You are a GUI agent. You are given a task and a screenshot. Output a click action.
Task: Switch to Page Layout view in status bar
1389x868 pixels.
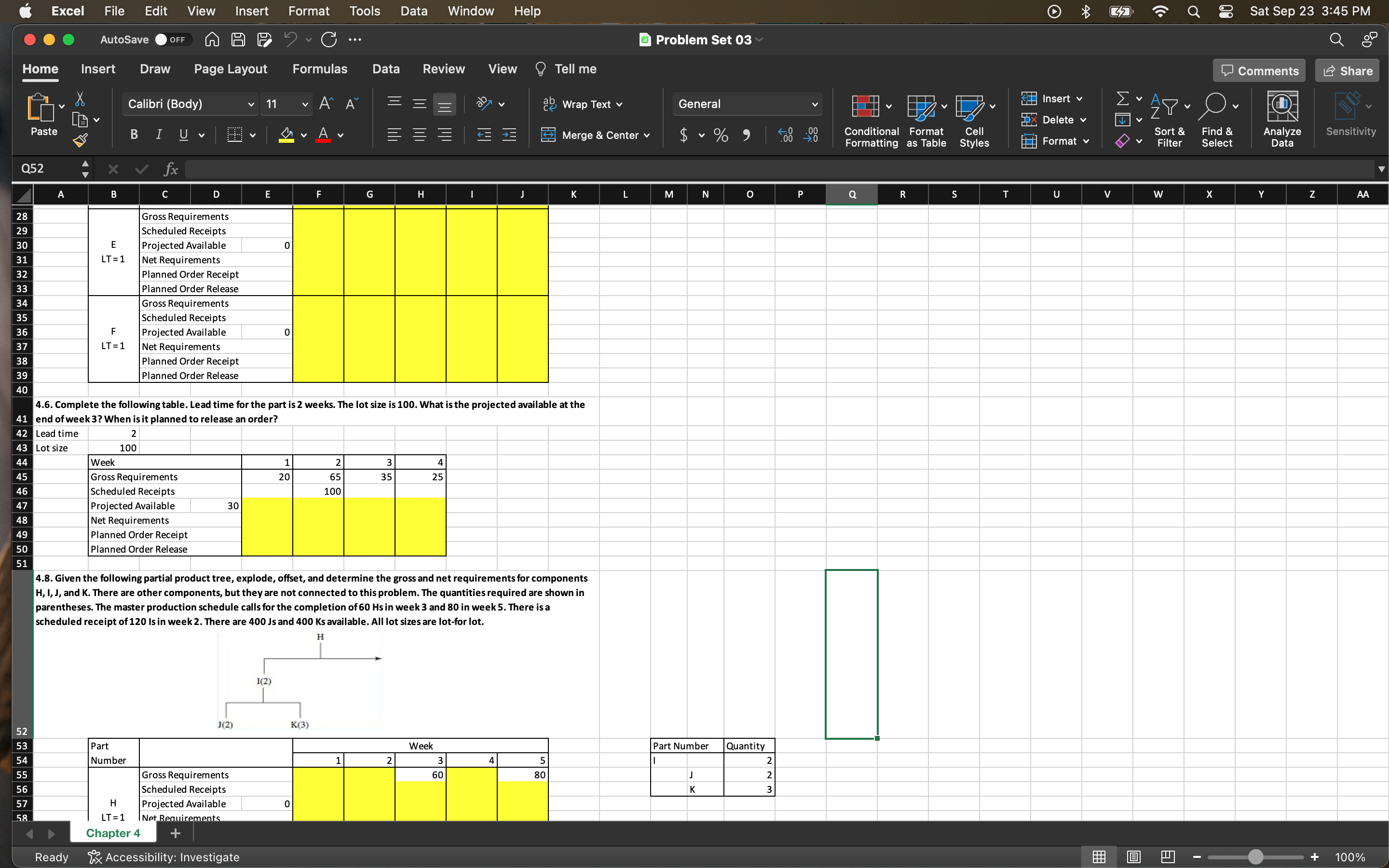(1133, 856)
